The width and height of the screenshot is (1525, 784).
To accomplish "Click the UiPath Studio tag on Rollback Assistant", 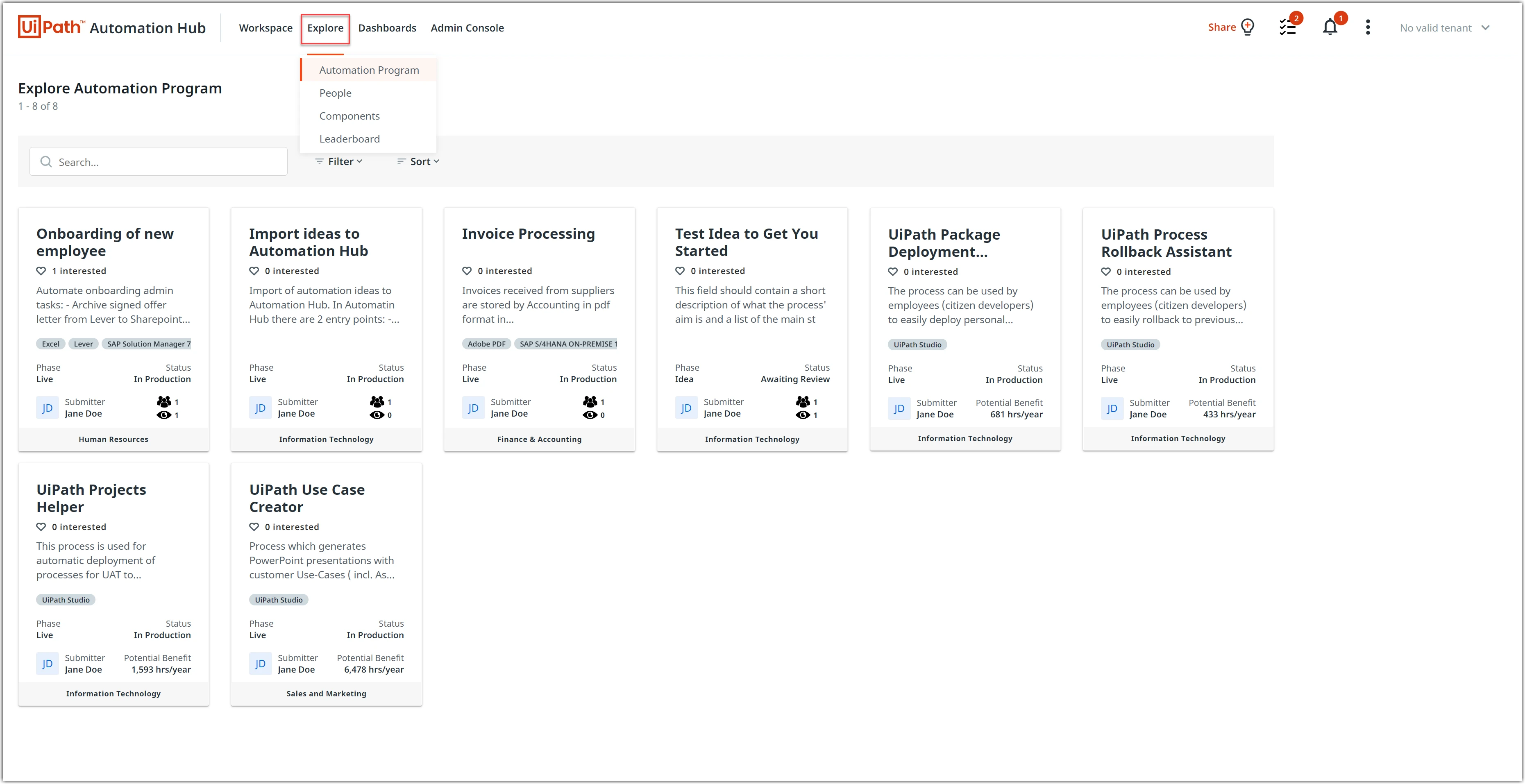I will (x=1130, y=345).
